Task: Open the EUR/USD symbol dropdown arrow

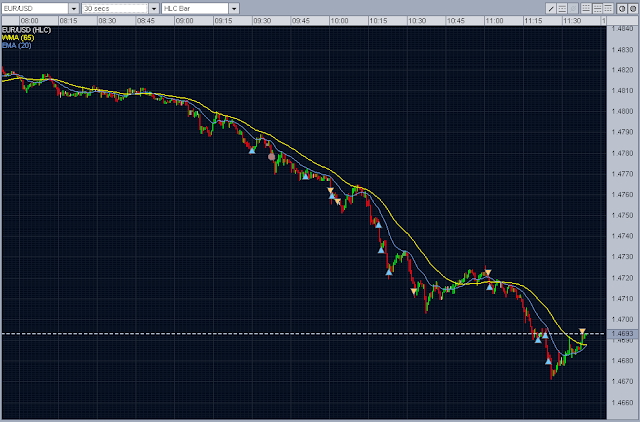Action: (74, 8)
